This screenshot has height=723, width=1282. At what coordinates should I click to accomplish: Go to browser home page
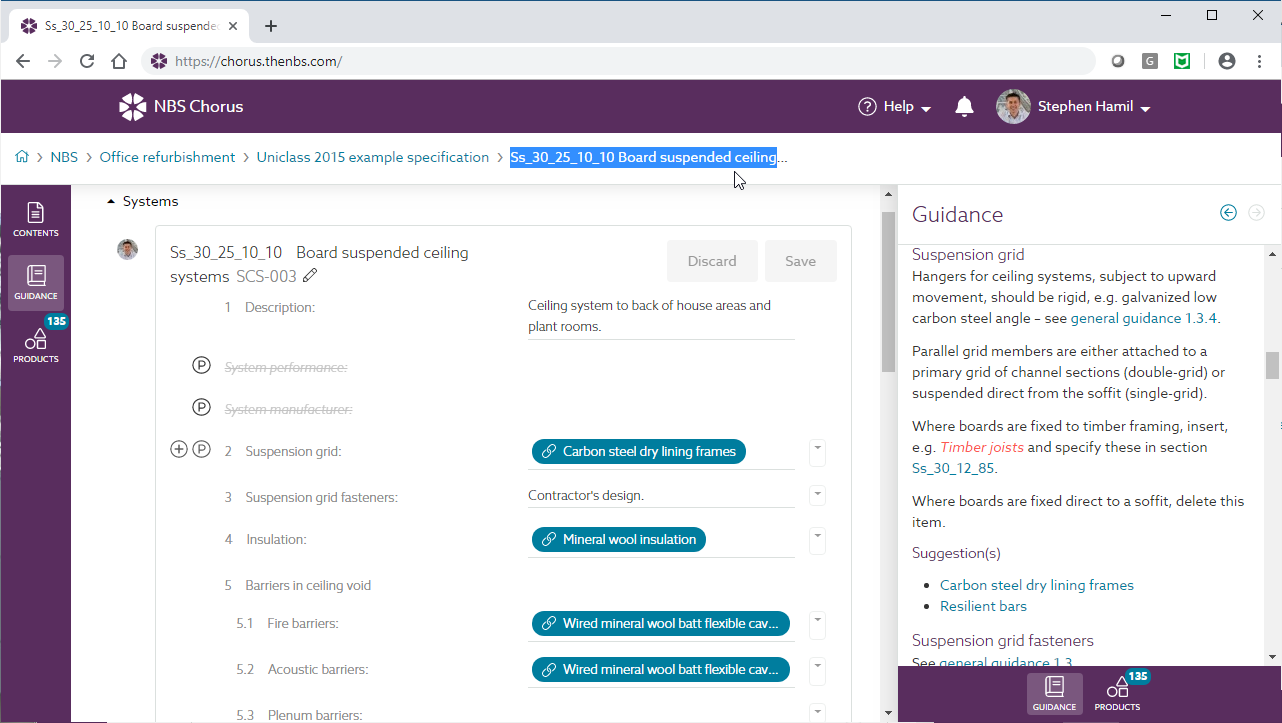[x=119, y=61]
